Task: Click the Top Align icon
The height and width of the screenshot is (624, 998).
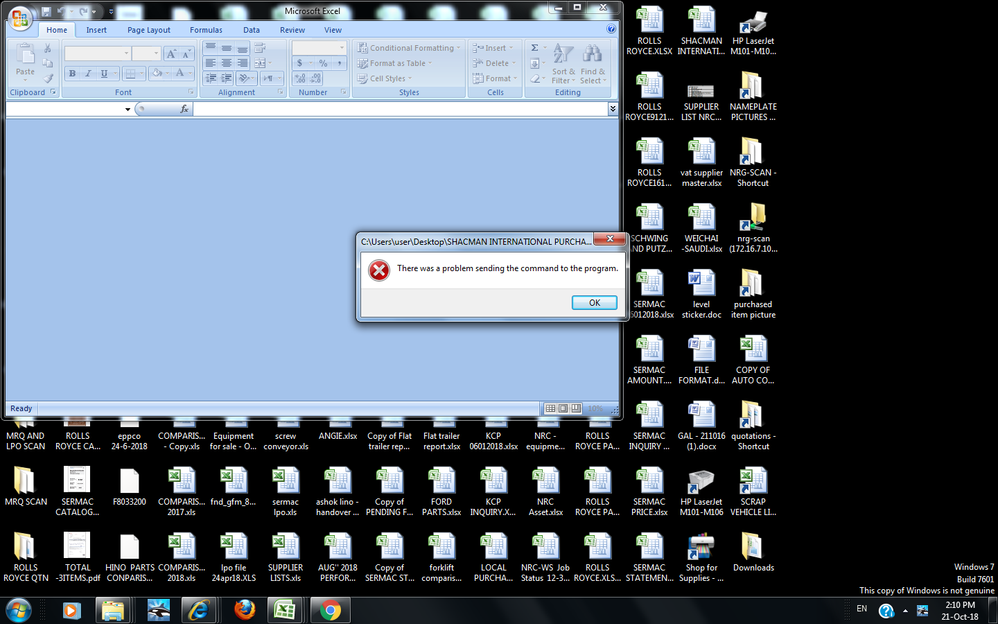Action: point(211,48)
